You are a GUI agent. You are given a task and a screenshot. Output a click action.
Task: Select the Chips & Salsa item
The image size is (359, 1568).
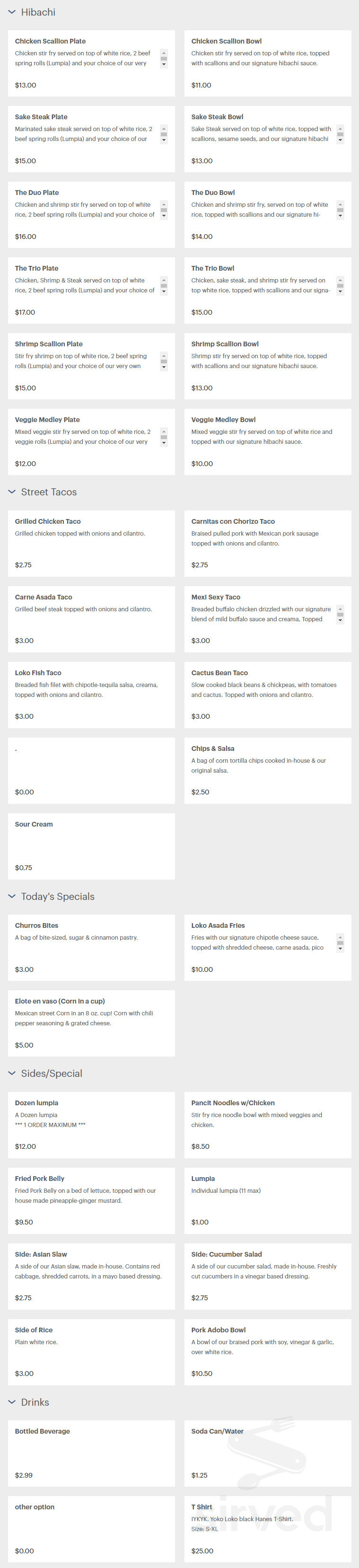click(268, 770)
